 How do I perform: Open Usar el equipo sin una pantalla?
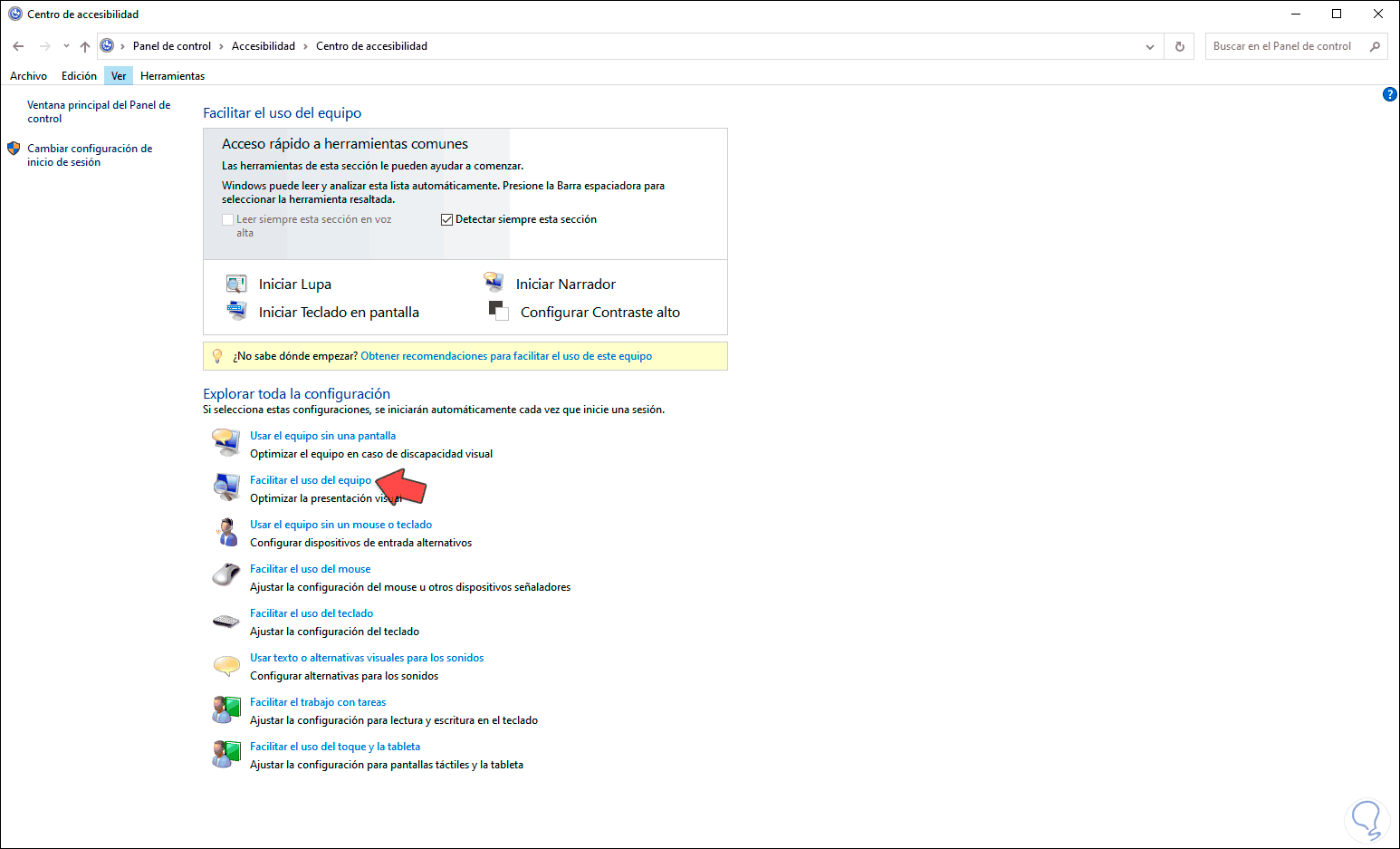click(x=322, y=435)
